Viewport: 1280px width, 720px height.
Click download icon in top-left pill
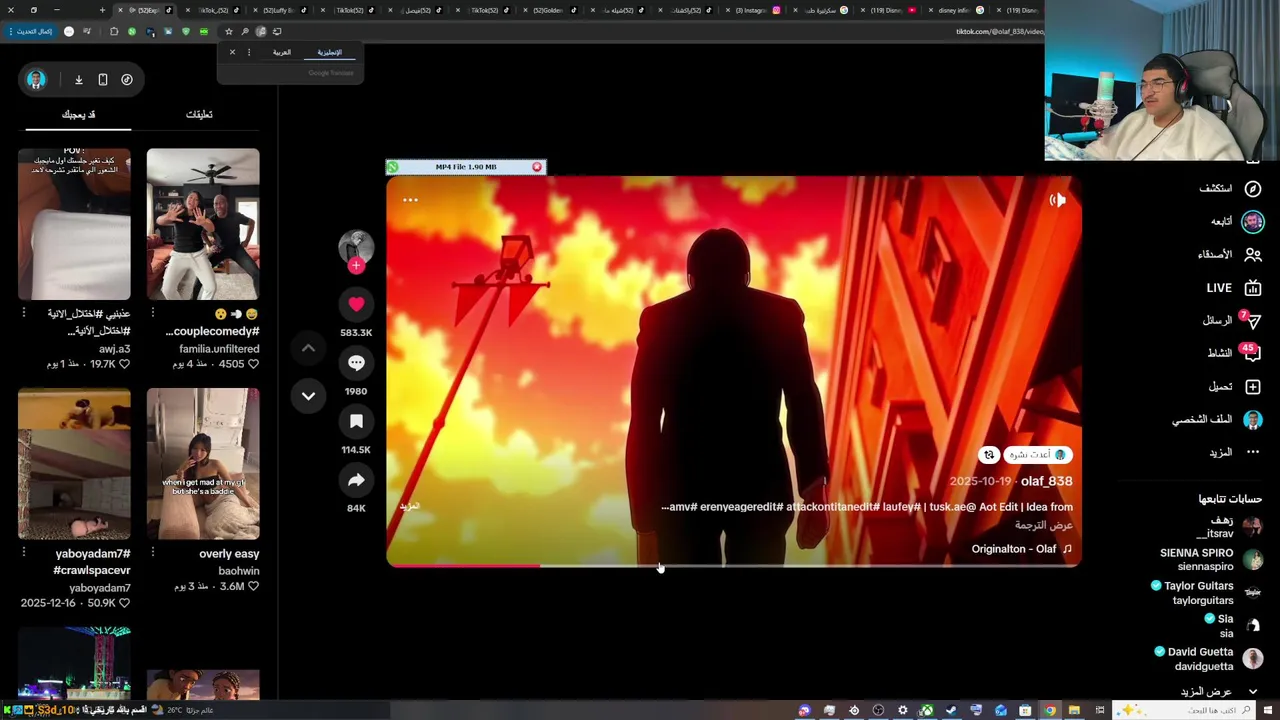[78, 80]
